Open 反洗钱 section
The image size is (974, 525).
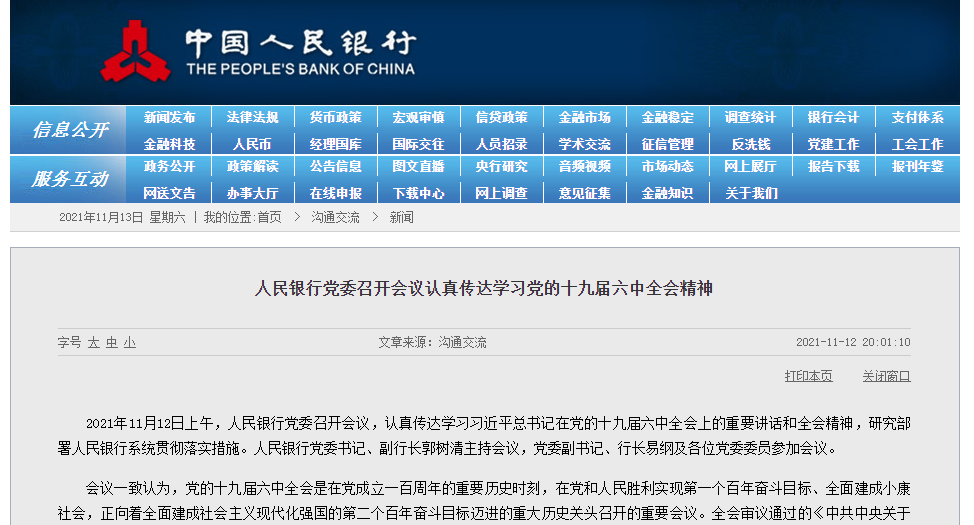point(750,144)
